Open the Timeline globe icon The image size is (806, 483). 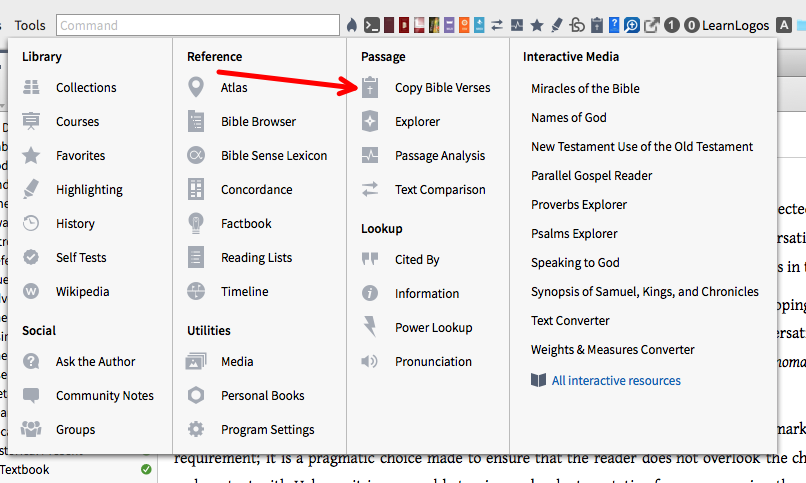196,291
